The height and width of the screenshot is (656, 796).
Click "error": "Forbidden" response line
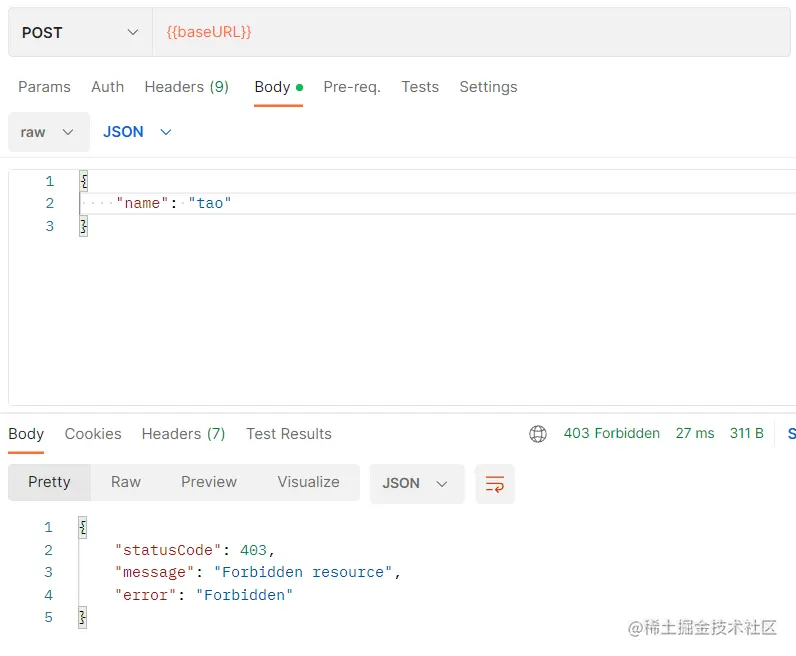204,595
